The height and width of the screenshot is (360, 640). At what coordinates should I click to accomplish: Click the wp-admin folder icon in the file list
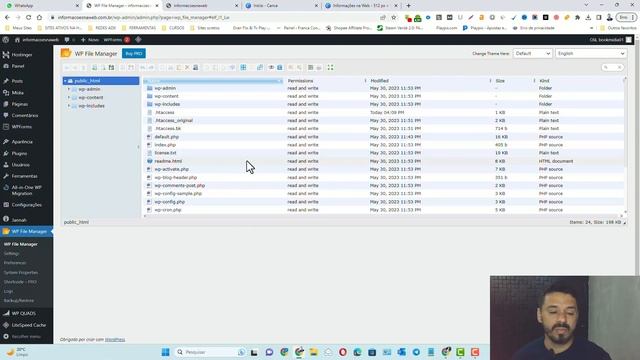click(149, 88)
